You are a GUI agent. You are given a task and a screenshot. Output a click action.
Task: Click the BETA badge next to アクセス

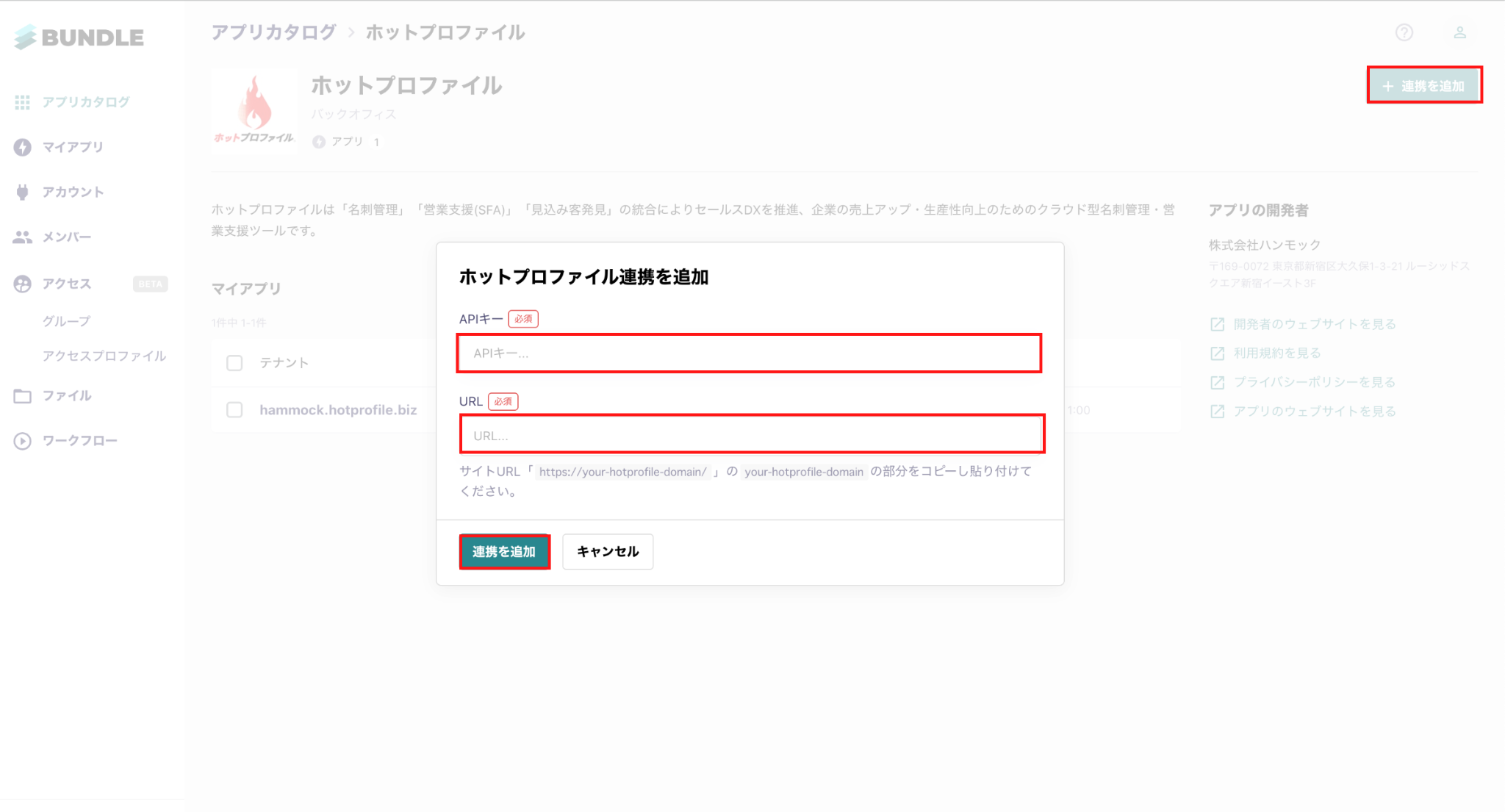coord(151,284)
